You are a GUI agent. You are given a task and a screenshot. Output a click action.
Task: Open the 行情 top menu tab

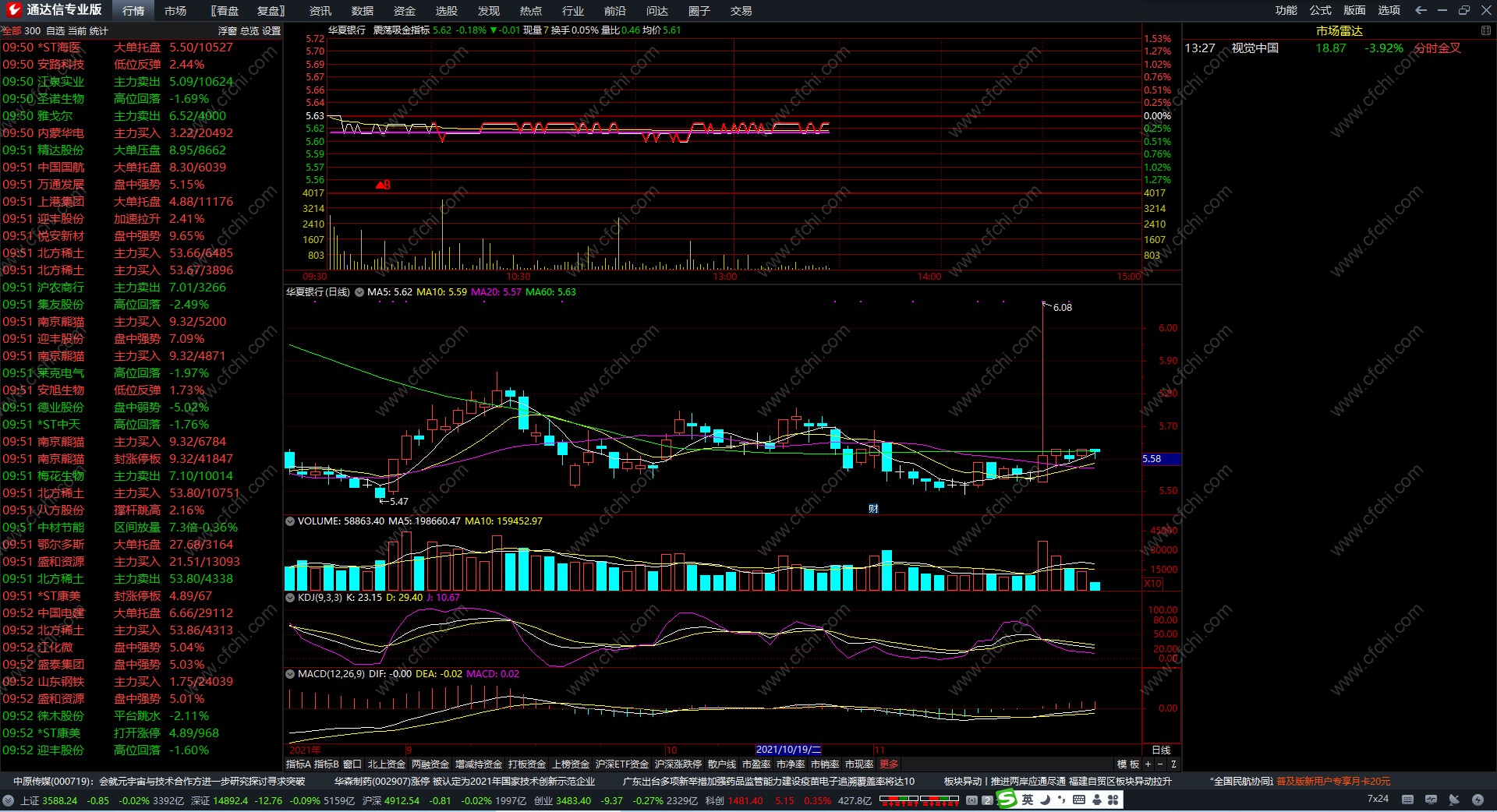133,11
